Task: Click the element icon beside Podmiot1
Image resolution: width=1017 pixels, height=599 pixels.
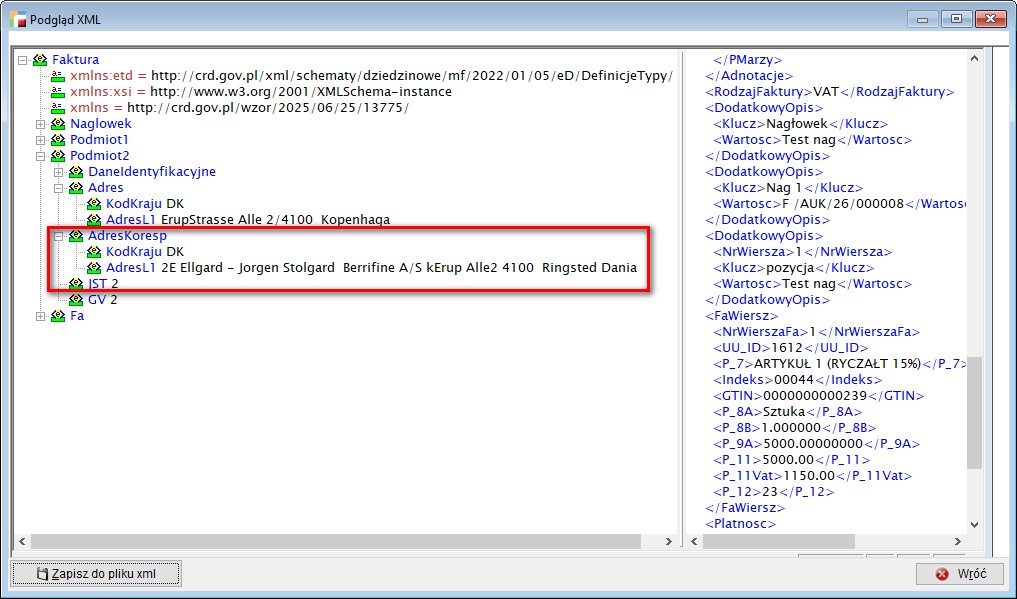Action: coord(58,140)
